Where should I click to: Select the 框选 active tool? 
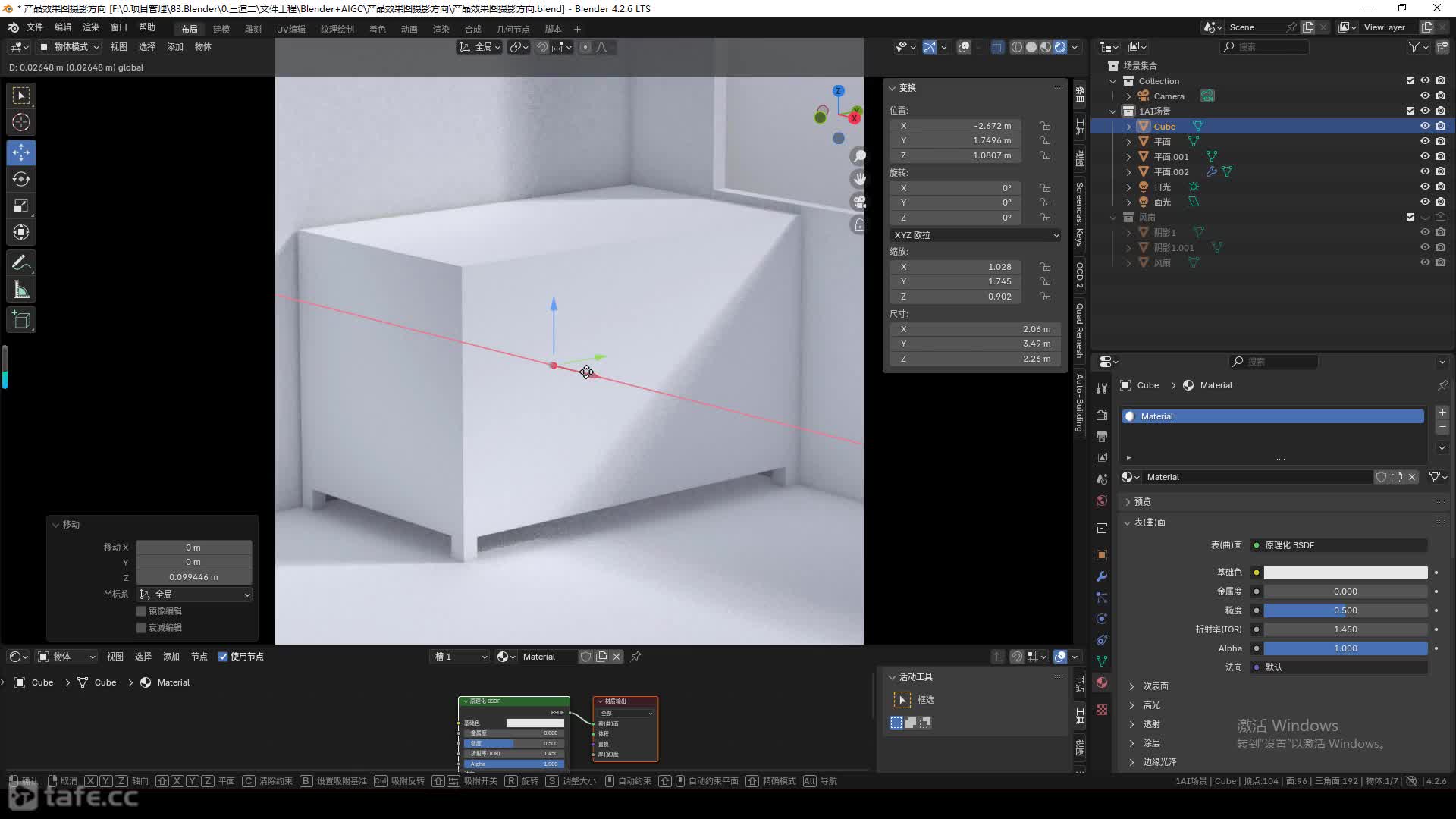coord(902,700)
